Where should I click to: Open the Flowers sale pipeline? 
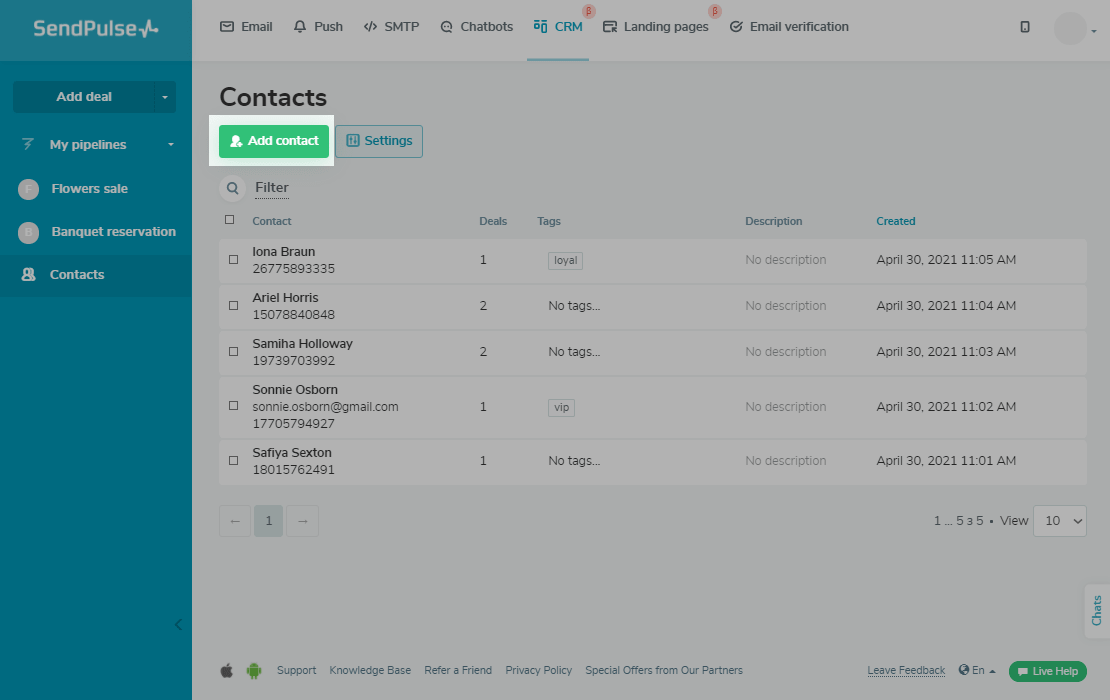[89, 189]
